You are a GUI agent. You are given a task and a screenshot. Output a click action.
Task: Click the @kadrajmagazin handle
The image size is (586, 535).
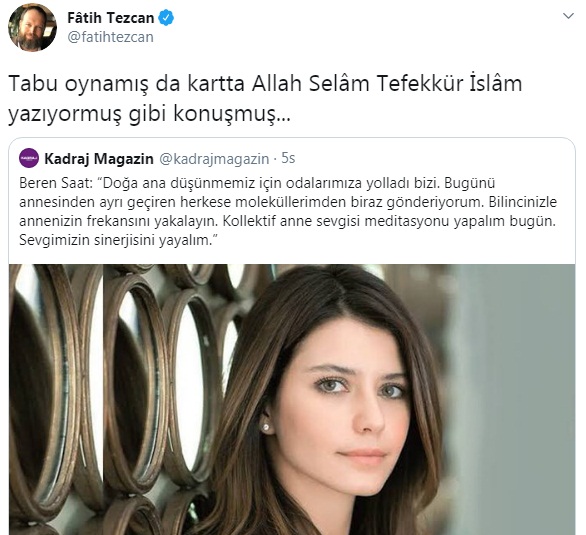pos(214,158)
